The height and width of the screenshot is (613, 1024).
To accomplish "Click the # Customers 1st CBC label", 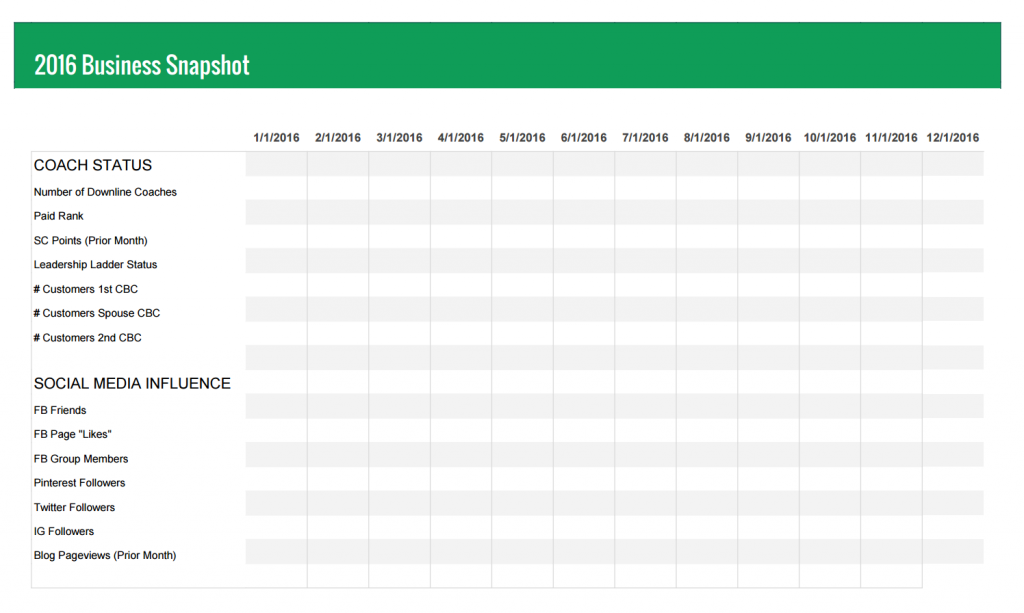I will 86,289.
